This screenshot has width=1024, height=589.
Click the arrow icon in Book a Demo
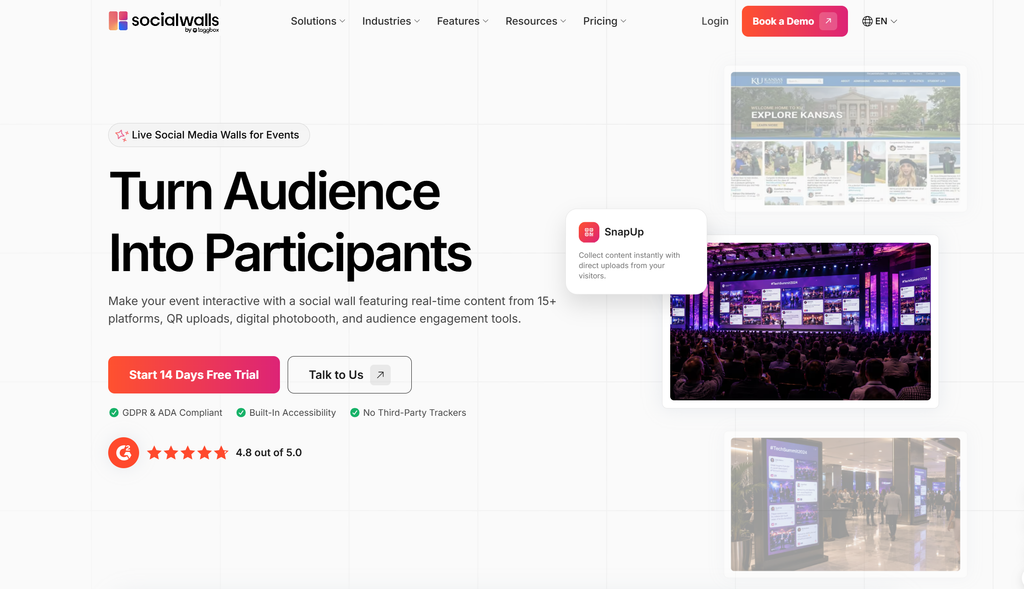tap(828, 21)
